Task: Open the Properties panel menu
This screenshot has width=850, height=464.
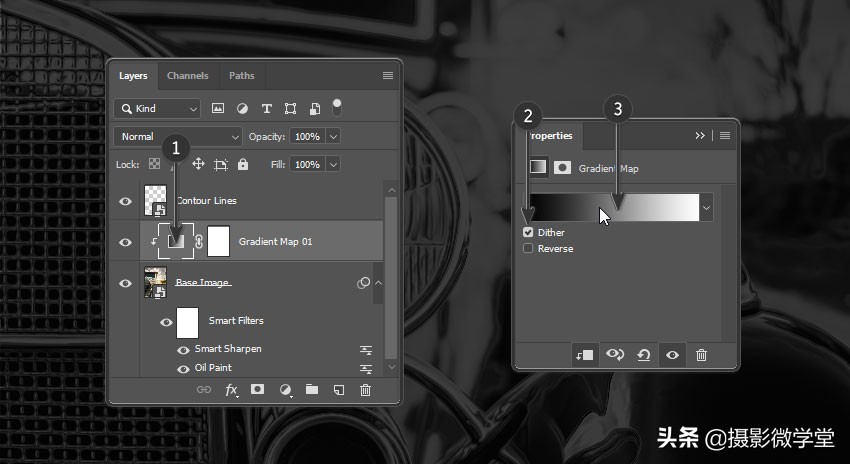Action: pyautogui.click(x=725, y=136)
